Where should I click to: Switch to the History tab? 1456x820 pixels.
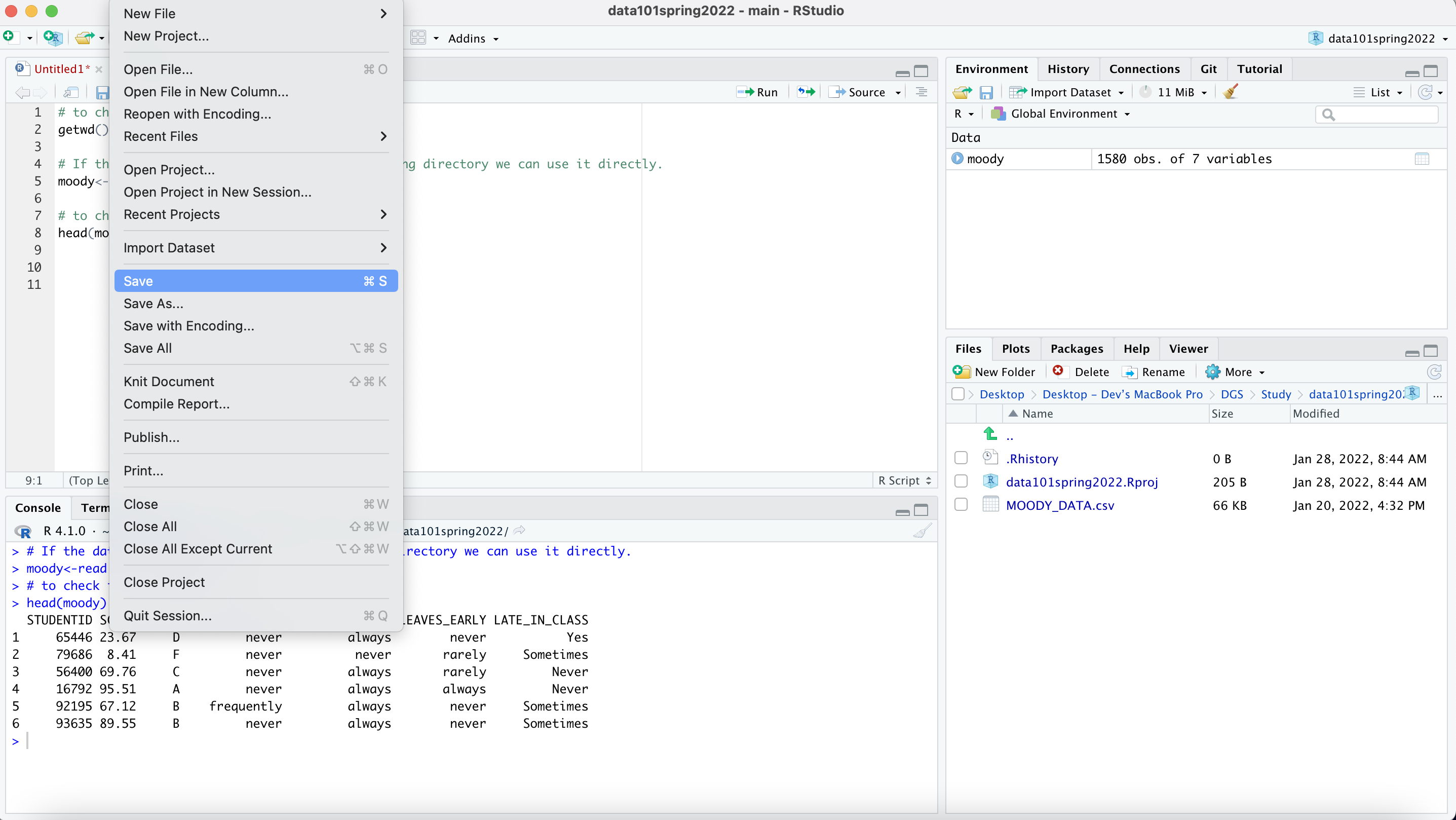point(1068,69)
